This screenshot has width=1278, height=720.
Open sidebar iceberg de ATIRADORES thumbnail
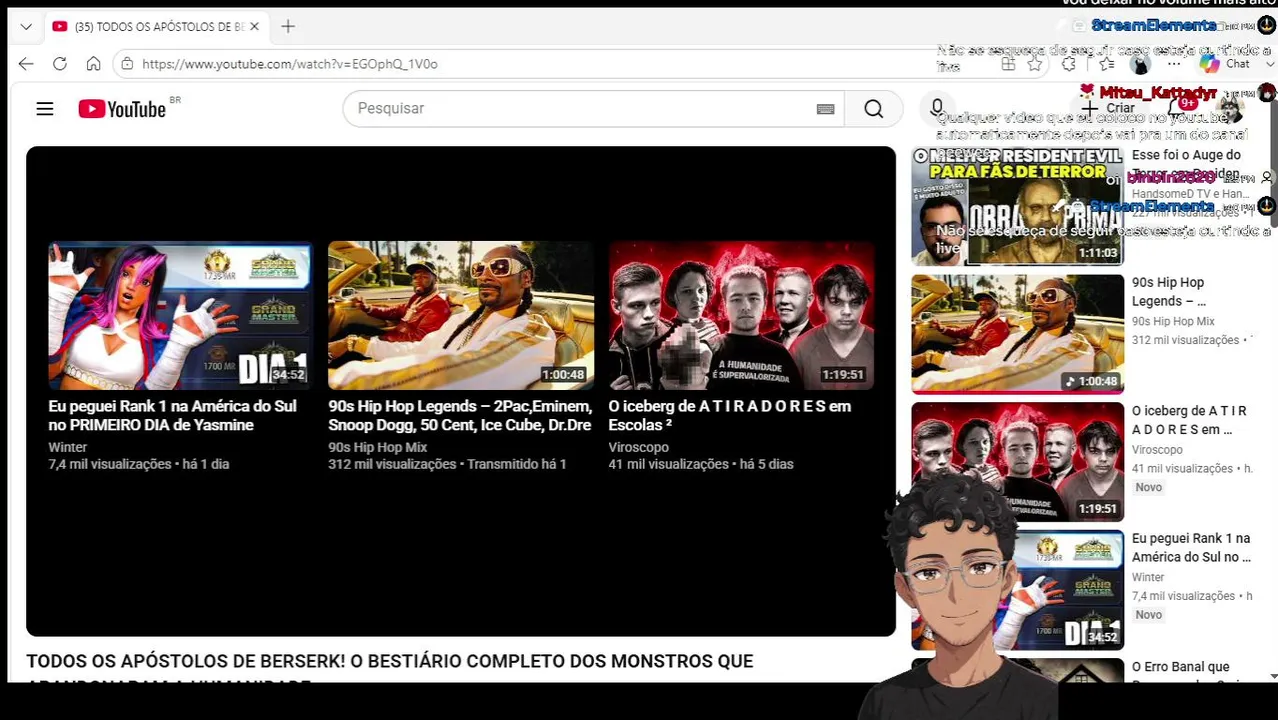click(1017, 462)
